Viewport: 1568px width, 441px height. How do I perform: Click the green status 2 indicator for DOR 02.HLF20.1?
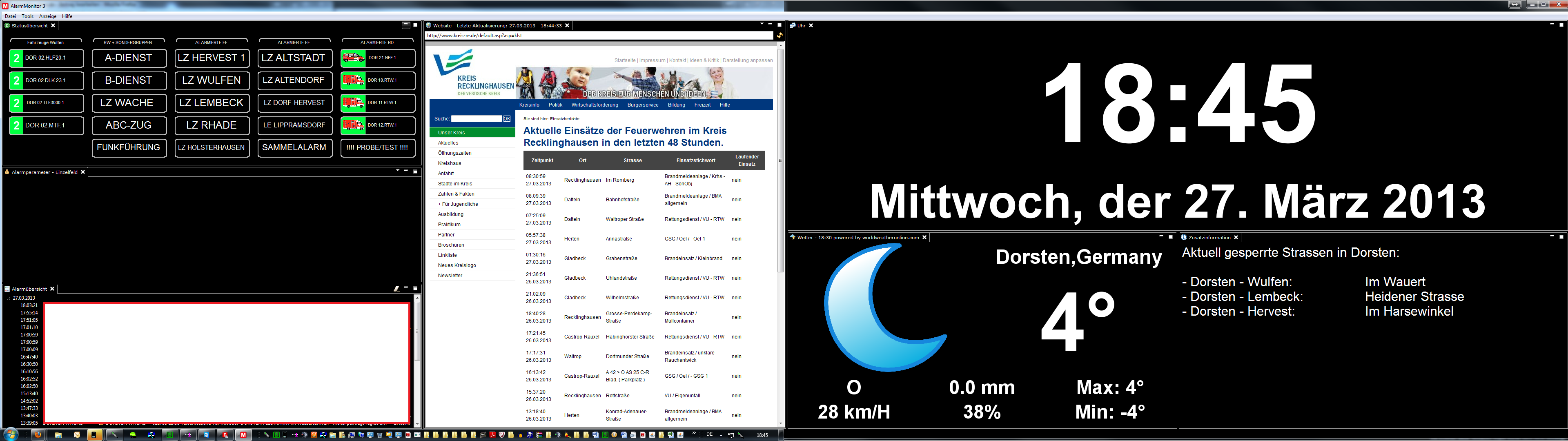16,58
